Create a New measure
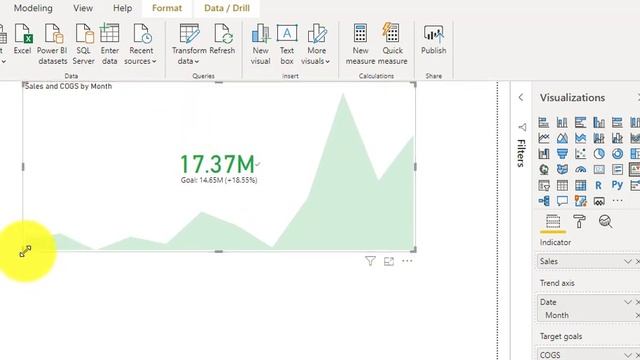Screen dimensions: 640x360 360,44
